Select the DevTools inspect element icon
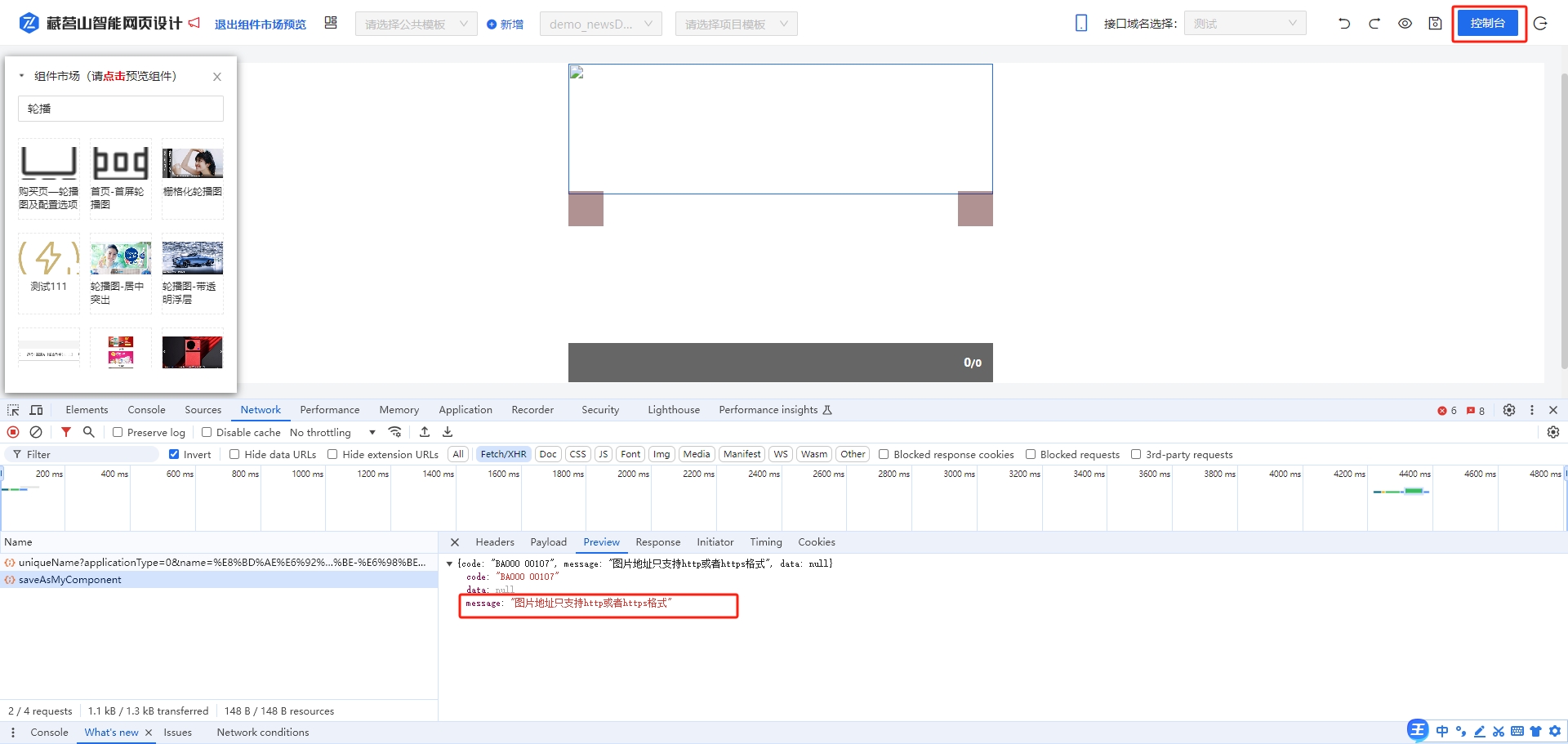 [13, 410]
